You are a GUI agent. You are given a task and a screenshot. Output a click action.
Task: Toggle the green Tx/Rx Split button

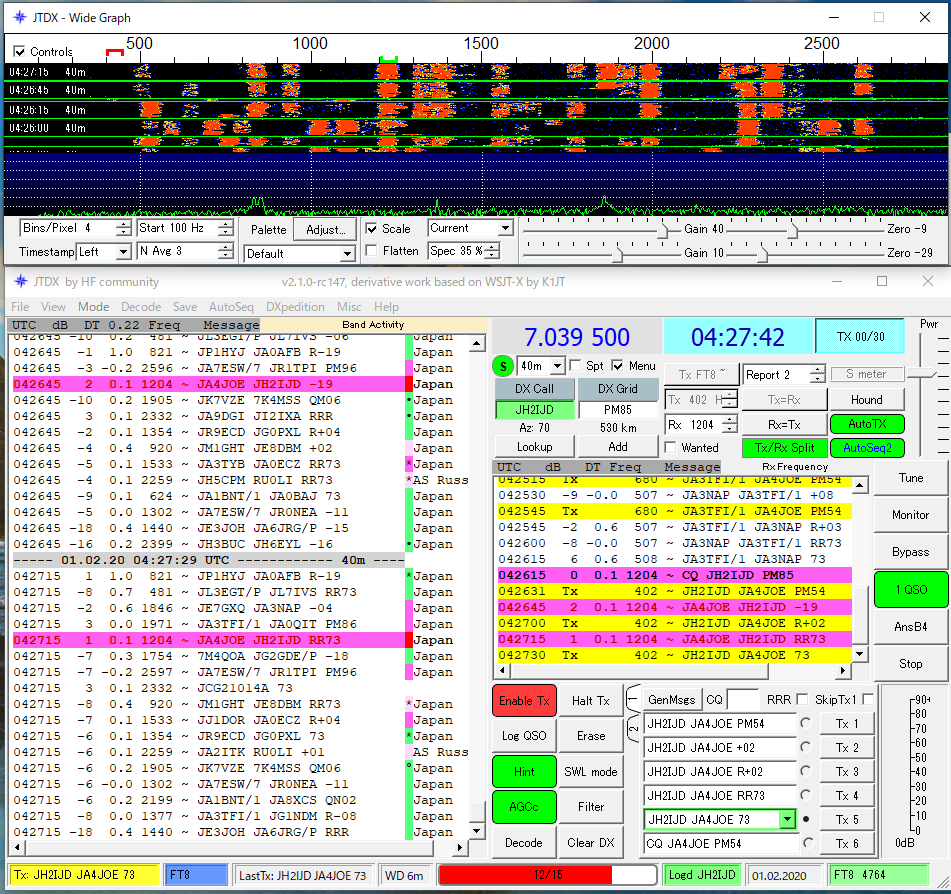tap(783, 448)
